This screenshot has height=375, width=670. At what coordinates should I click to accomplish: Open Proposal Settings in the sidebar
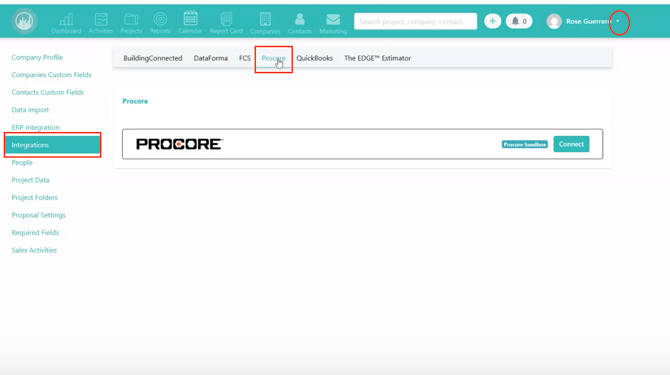(x=38, y=215)
